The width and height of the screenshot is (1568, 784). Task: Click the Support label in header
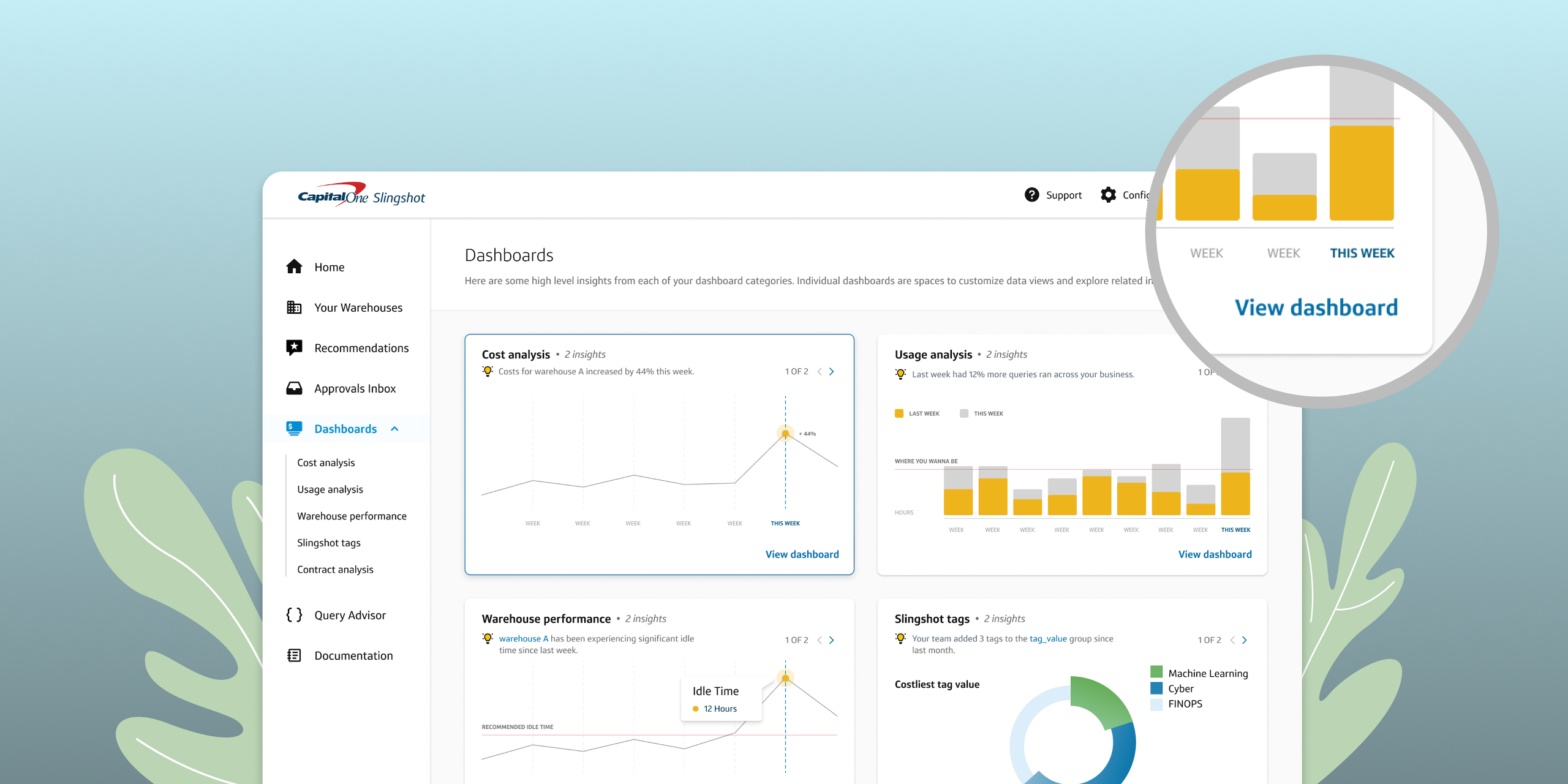coord(1064,195)
